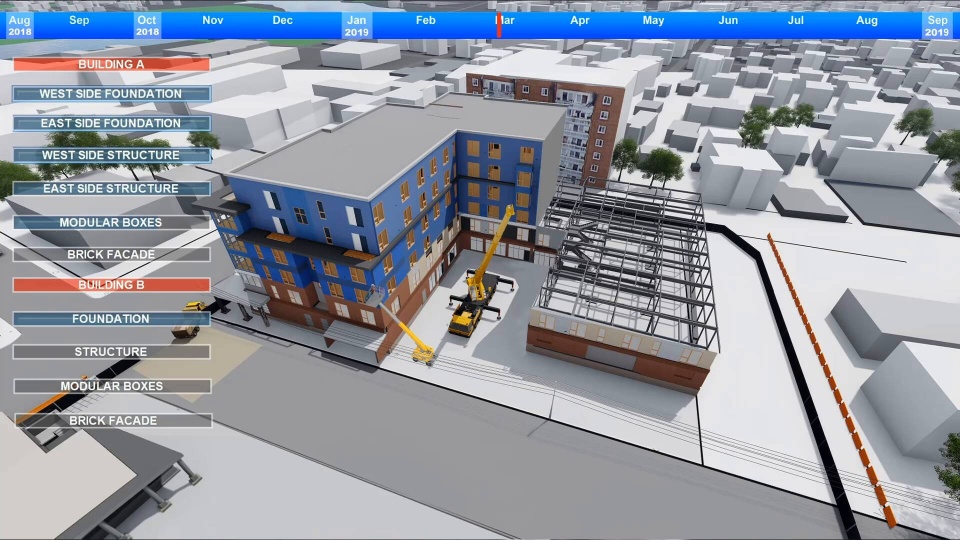The width and height of the screenshot is (960, 540).
Task: Jump to May on the timeline
Action: (653, 20)
